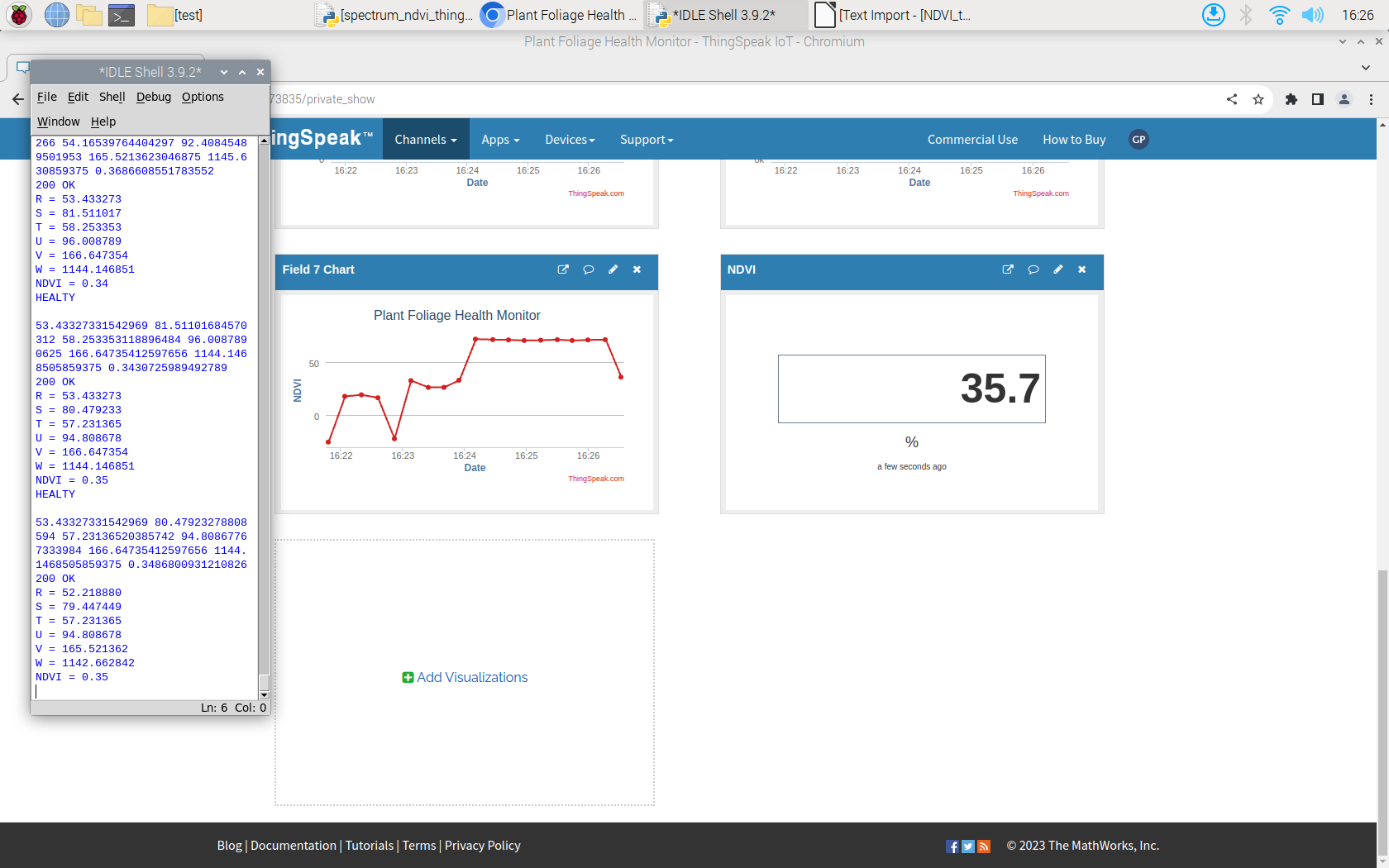Remove the NDVI widget with X icon
The image size is (1389, 868).
(x=1081, y=269)
